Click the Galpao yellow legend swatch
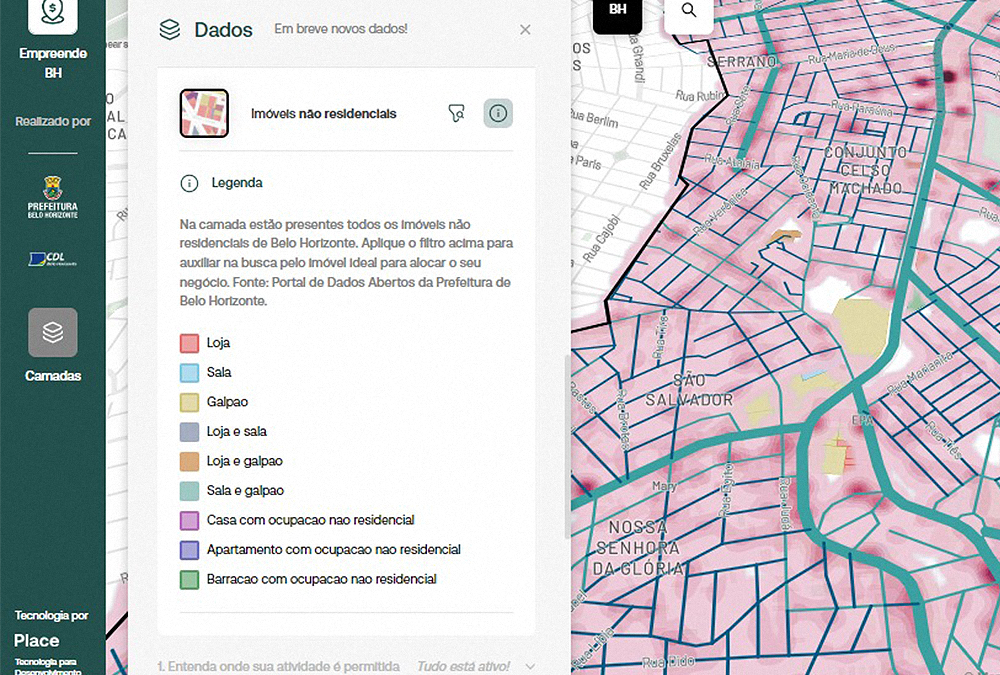Viewport: 1000px width, 675px height. click(x=190, y=402)
